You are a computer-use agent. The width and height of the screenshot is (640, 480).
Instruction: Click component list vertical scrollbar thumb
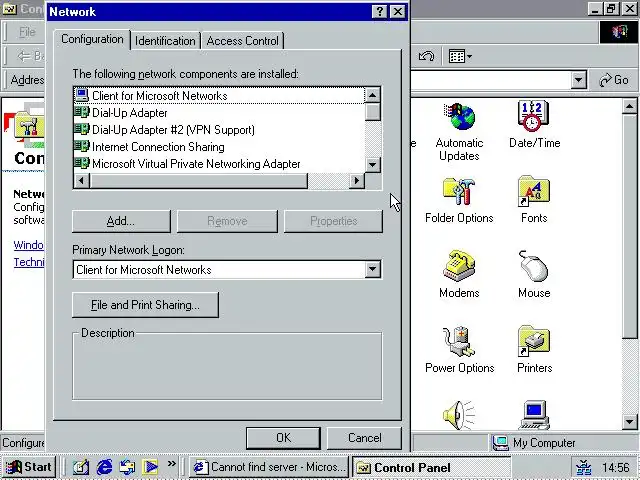372,112
